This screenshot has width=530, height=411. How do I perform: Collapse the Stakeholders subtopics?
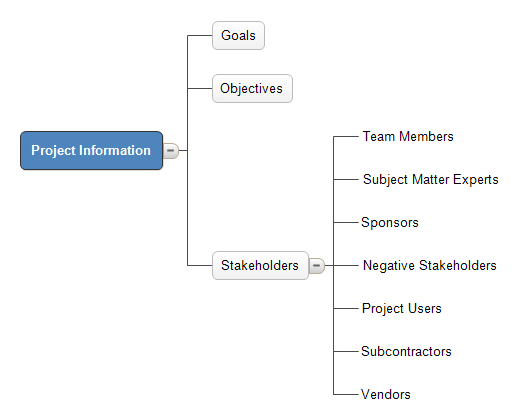pyautogui.click(x=317, y=266)
